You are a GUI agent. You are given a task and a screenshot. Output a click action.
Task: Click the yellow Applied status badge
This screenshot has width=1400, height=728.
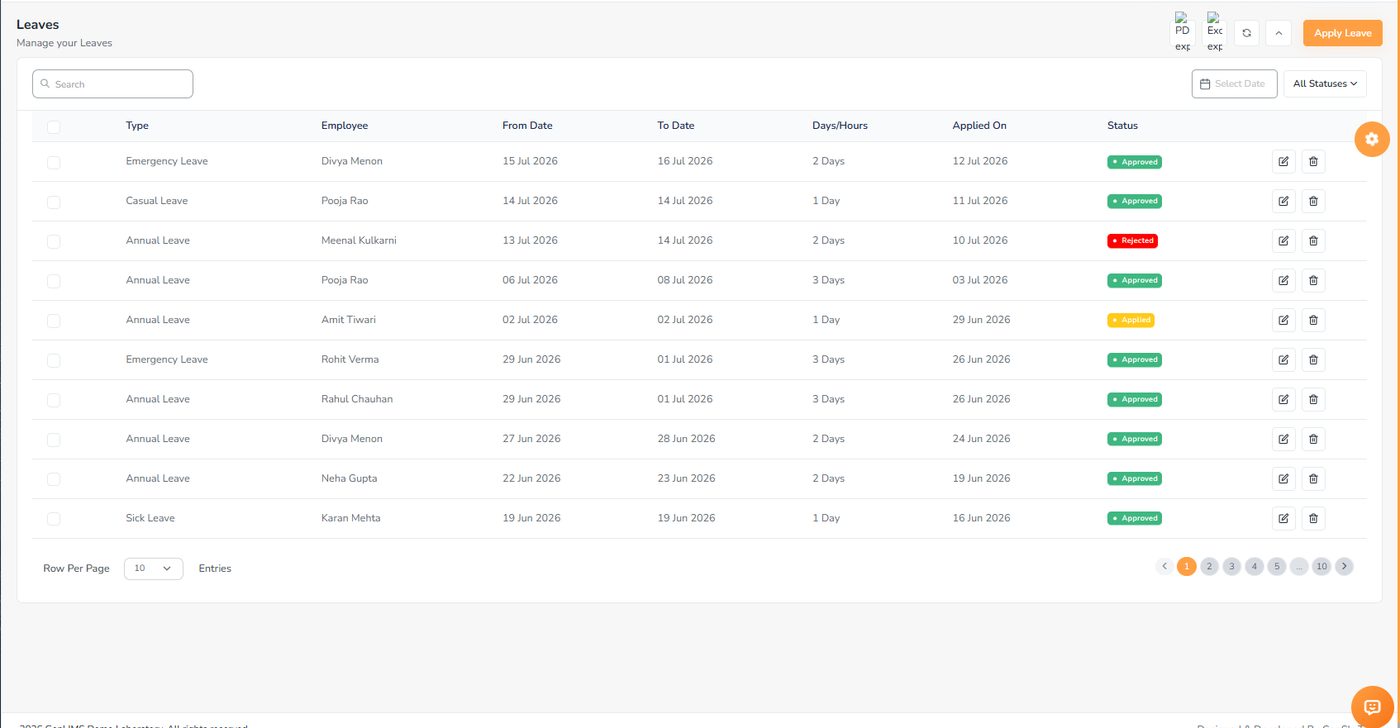coord(1131,320)
